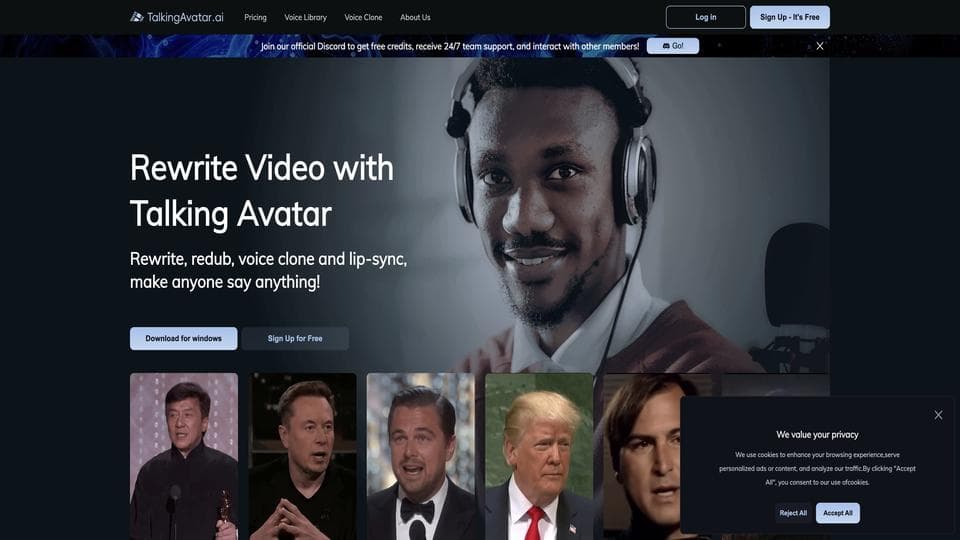Click the Discord Go! button
Screen dimensions: 960x540
tap(673, 46)
